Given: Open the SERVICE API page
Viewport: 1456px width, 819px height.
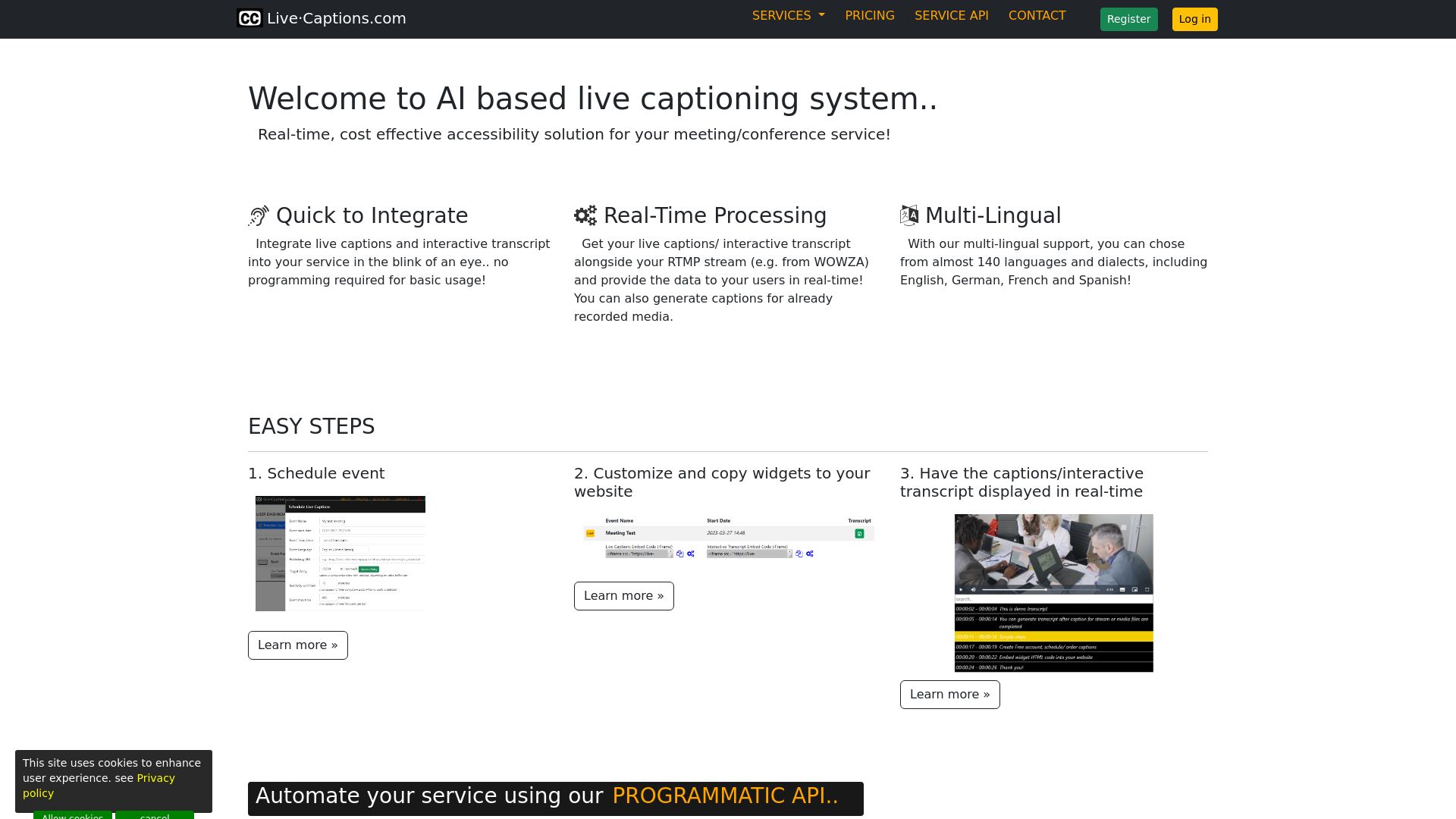Looking at the screenshot, I should pyautogui.click(x=952, y=15).
